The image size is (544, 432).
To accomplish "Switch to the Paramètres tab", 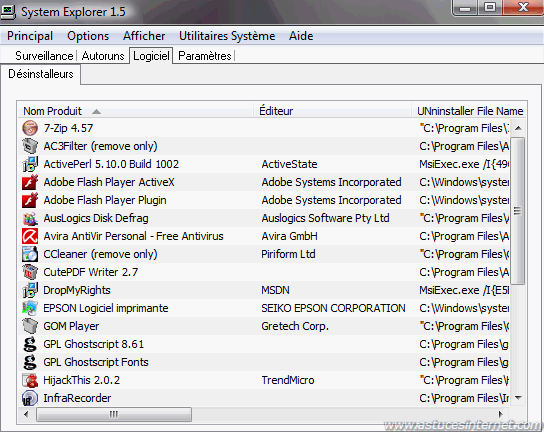I will (205, 56).
